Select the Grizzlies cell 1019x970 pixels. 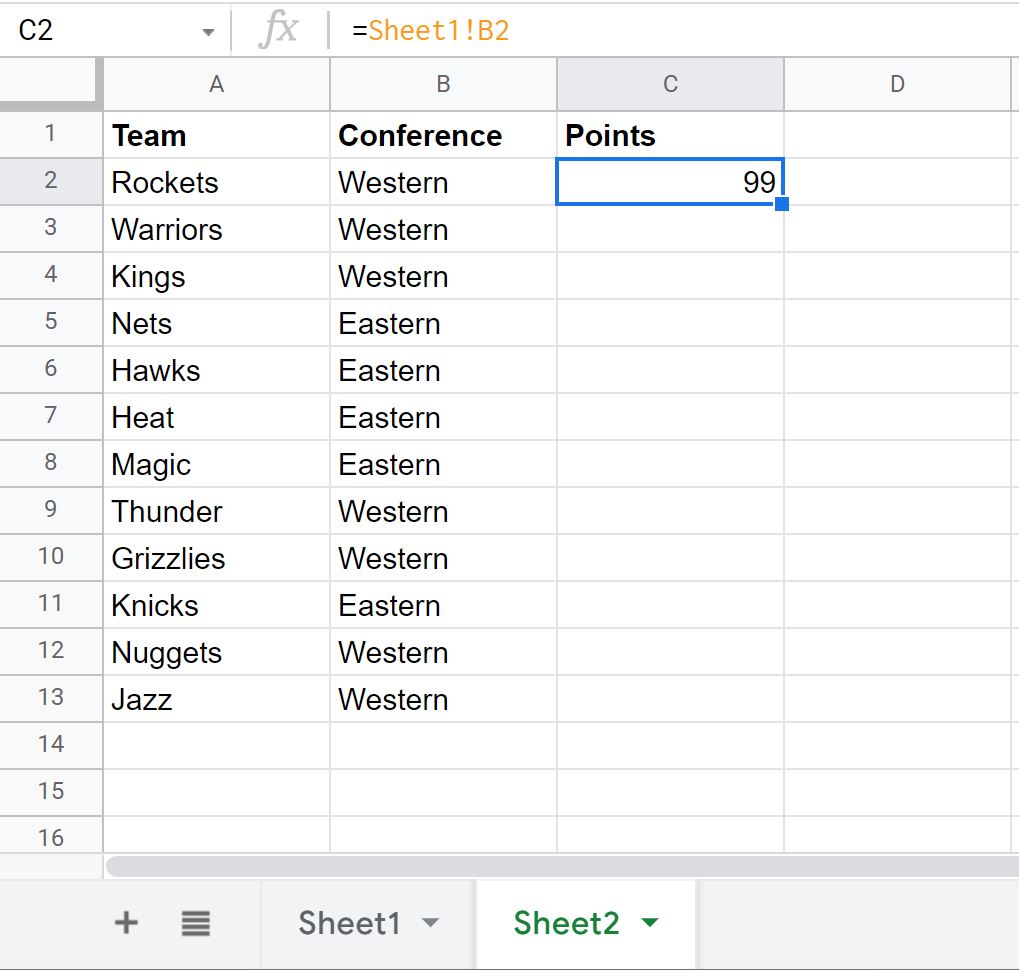point(216,558)
